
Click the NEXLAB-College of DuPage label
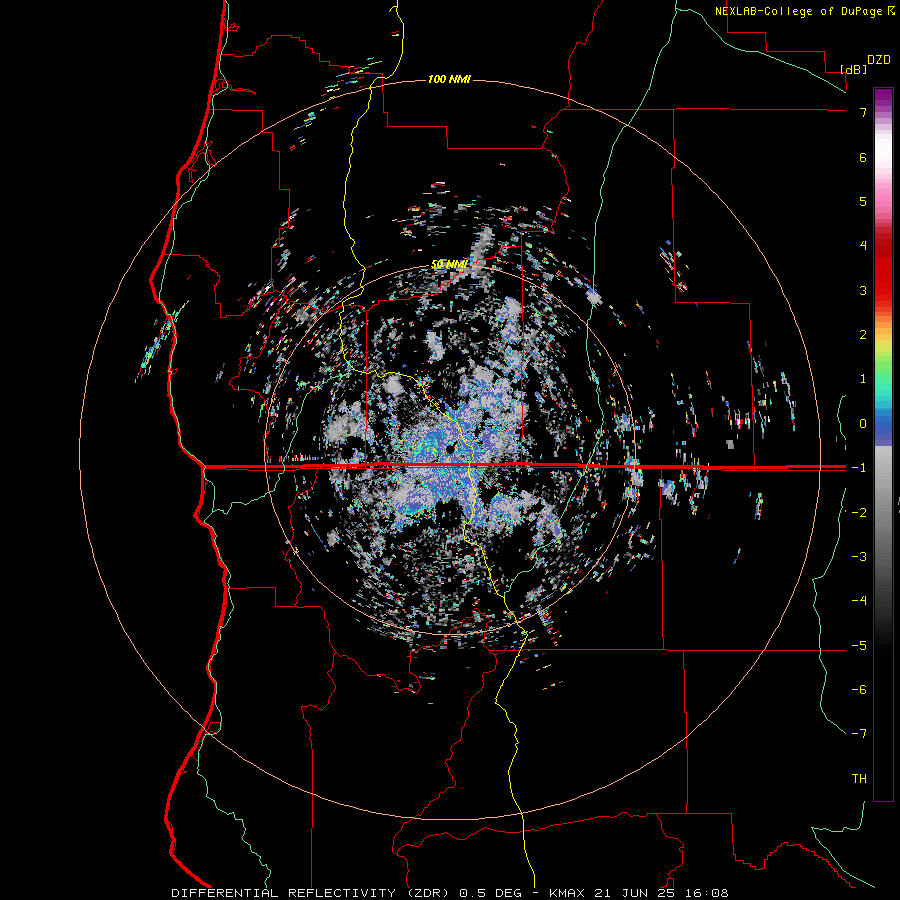click(x=798, y=11)
